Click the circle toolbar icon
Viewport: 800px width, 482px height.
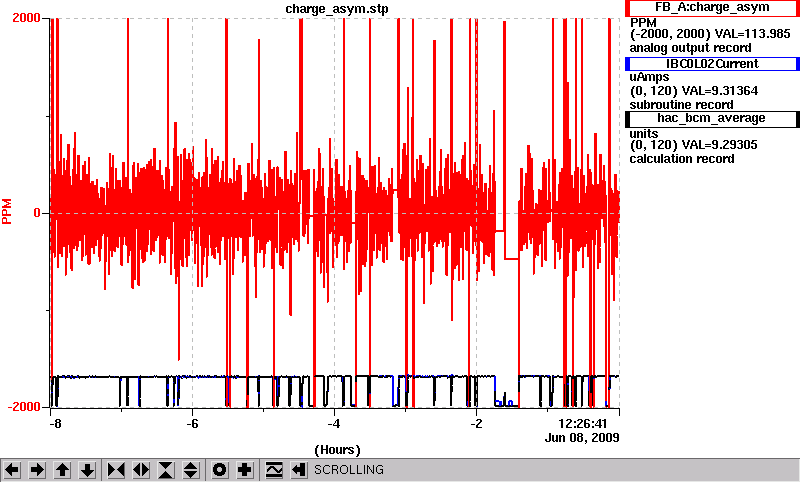tap(219, 470)
